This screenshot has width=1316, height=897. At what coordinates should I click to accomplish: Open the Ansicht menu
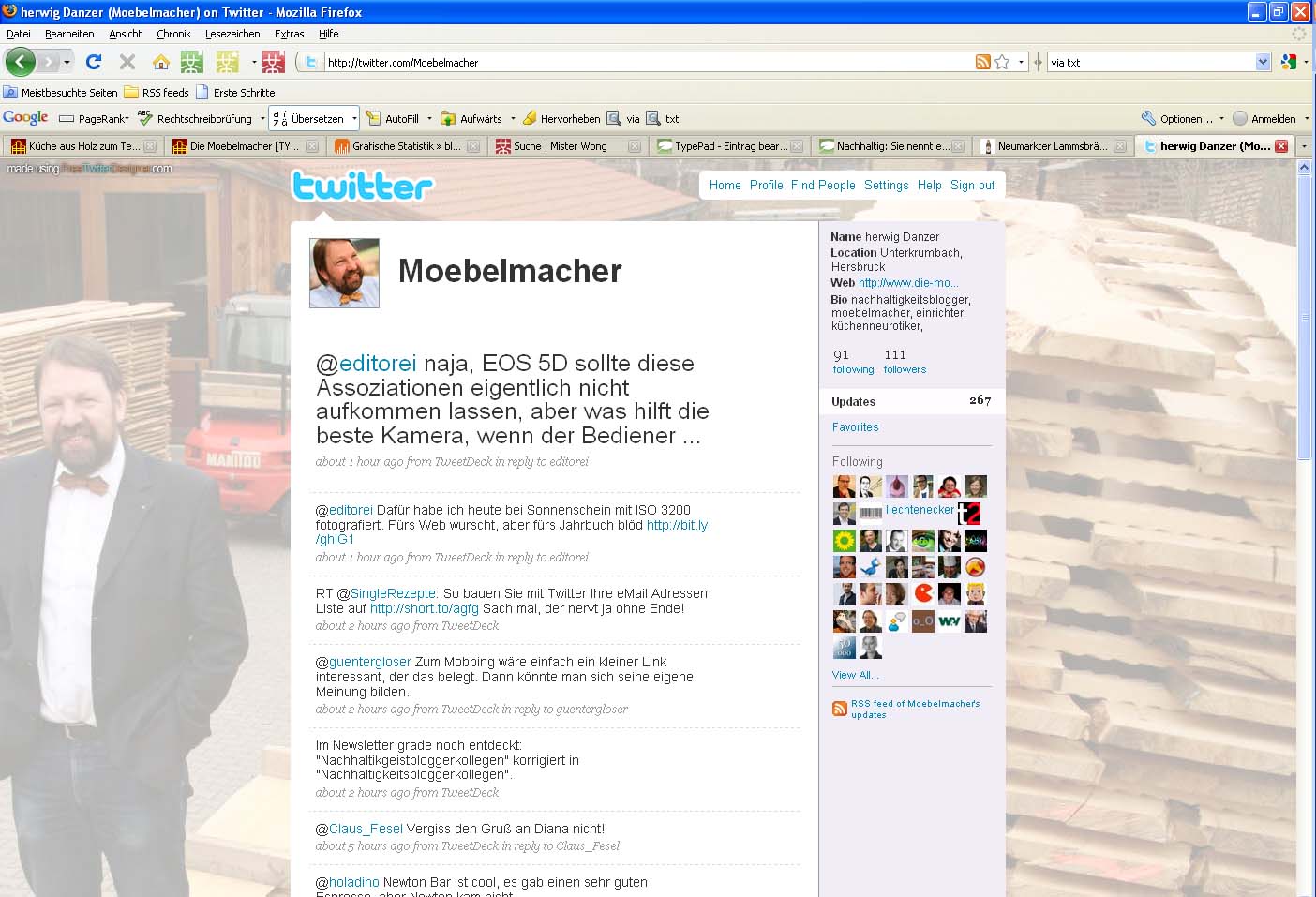click(x=125, y=34)
